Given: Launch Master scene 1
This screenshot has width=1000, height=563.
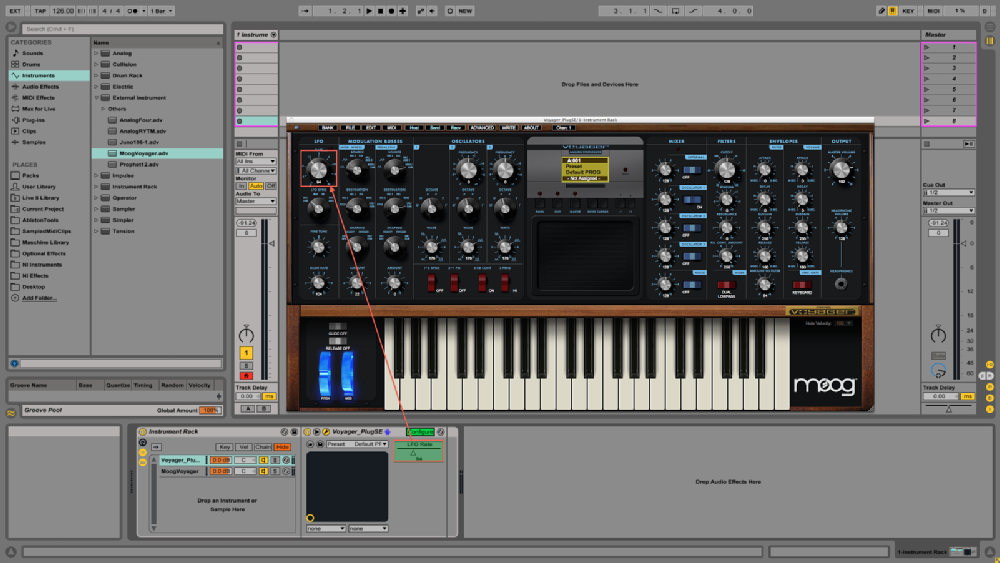Looking at the screenshot, I should pos(927,47).
